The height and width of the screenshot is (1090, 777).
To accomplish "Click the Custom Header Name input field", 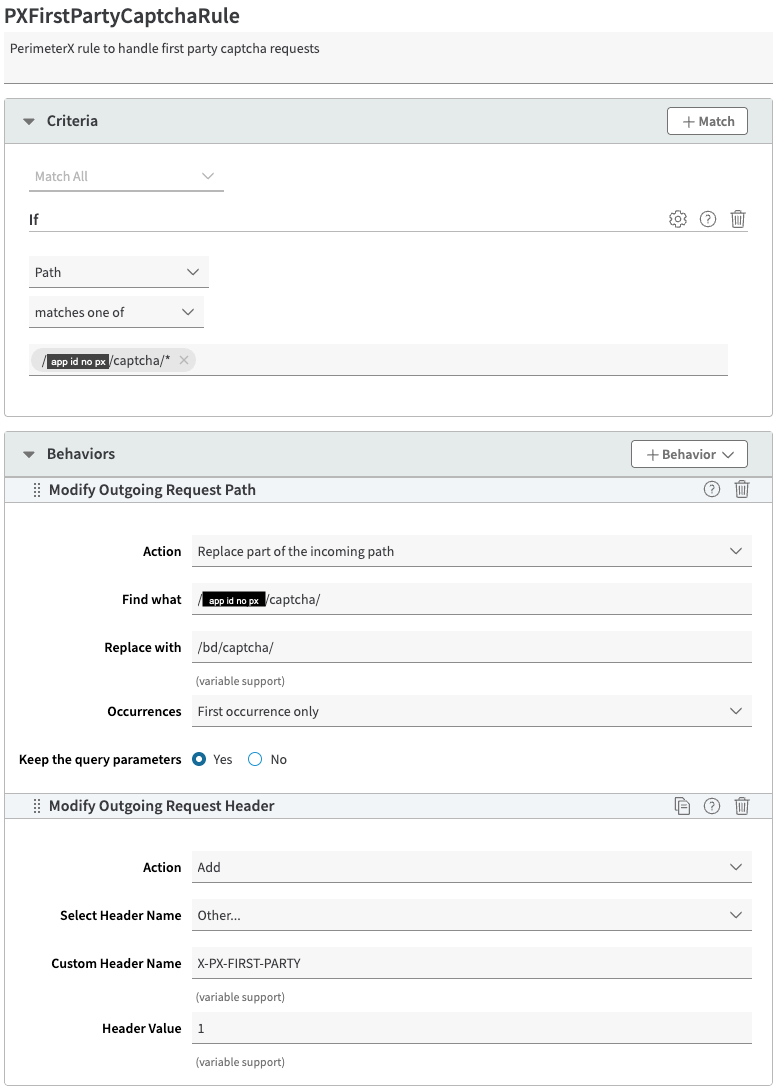I will [x=471, y=963].
